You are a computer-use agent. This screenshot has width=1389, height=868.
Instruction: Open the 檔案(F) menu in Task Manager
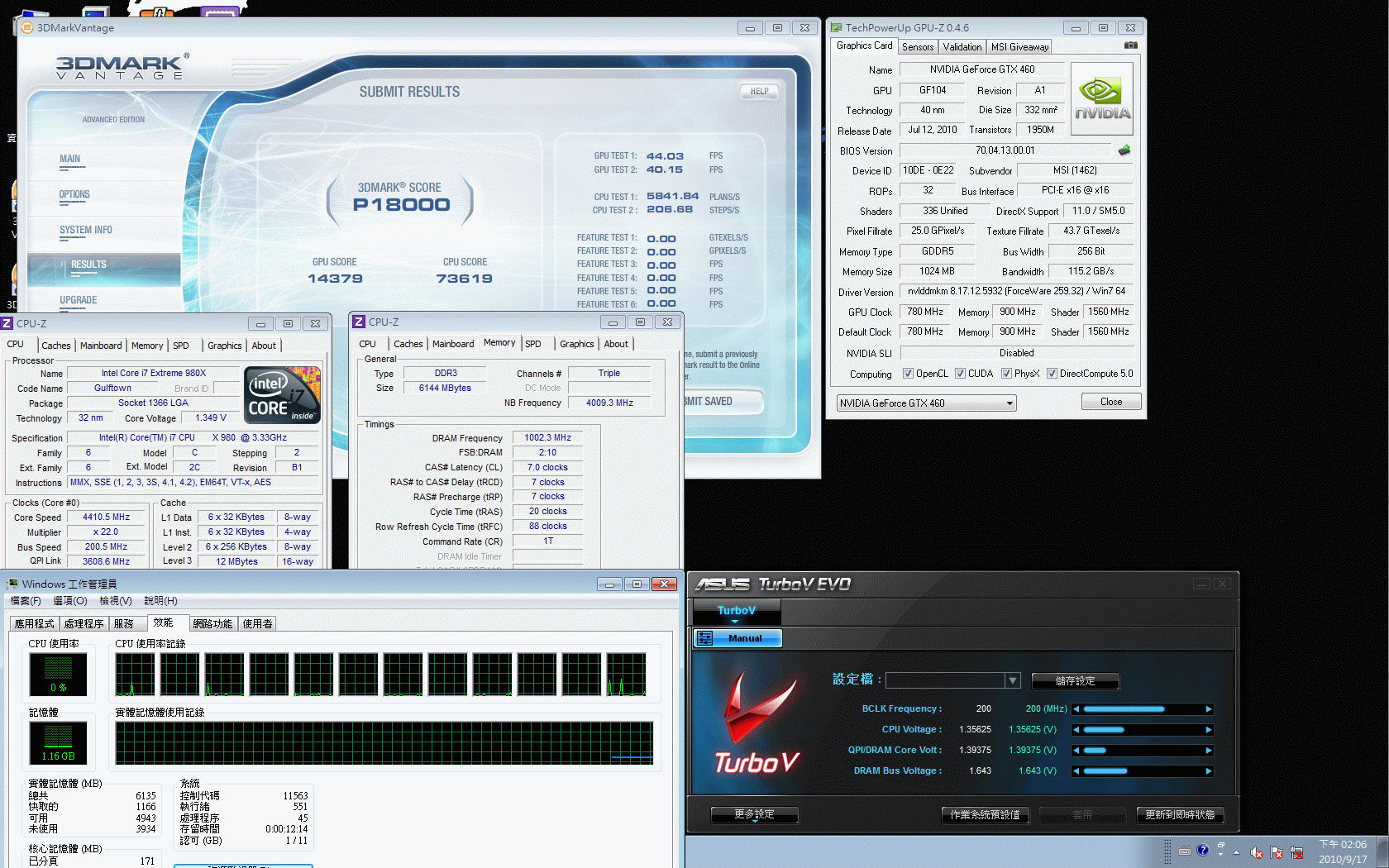point(26,601)
